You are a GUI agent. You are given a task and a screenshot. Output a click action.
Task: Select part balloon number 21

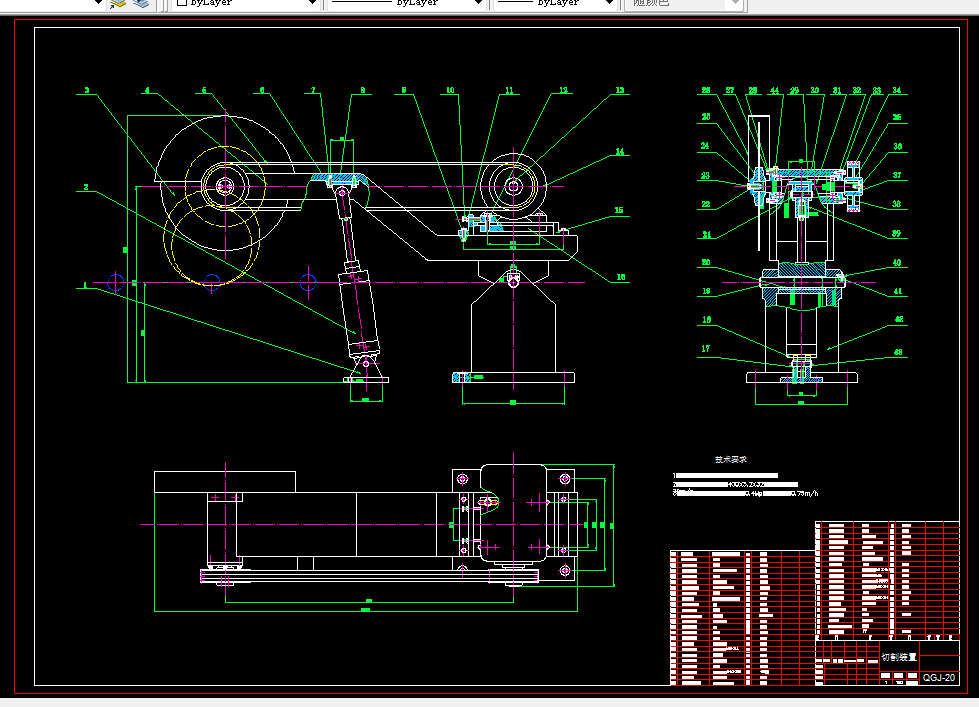pos(706,234)
